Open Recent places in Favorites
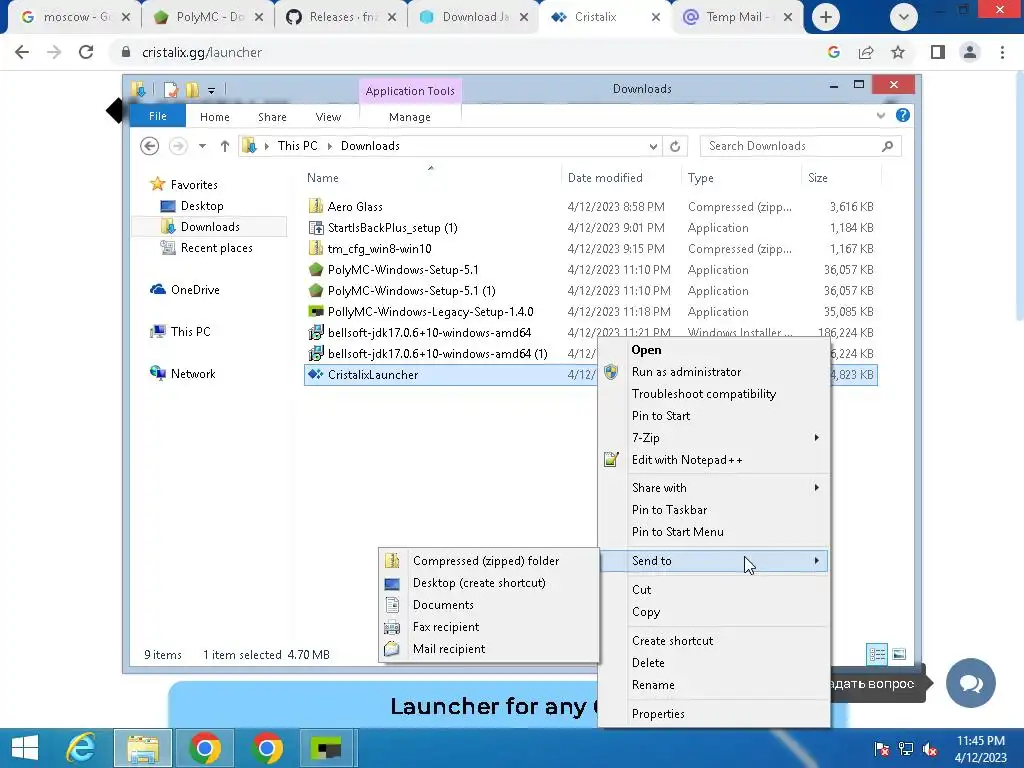This screenshot has width=1024, height=768. (x=216, y=248)
